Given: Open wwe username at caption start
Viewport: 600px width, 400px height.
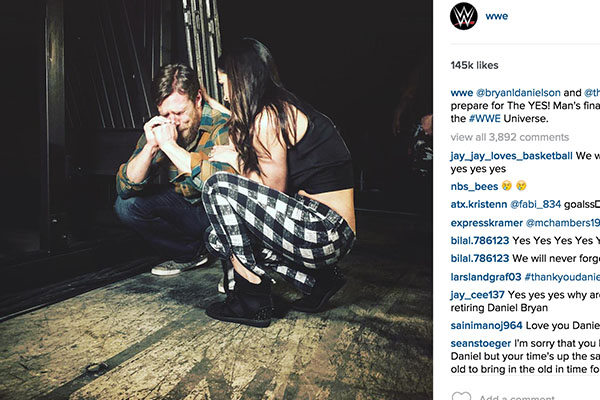Looking at the screenshot, I should pos(462,93).
